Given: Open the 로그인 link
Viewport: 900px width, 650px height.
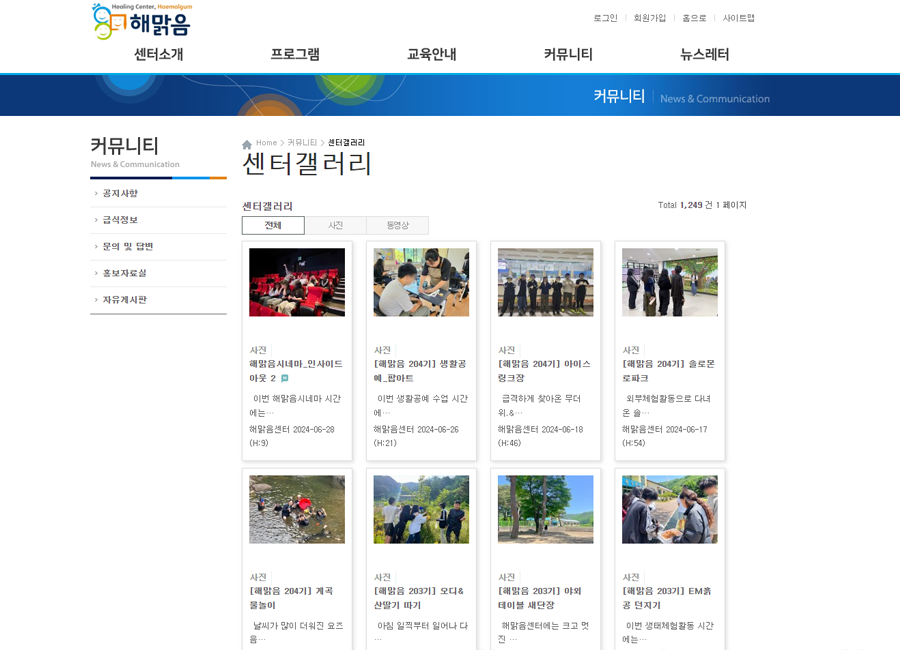Looking at the screenshot, I should [x=605, y=18].
